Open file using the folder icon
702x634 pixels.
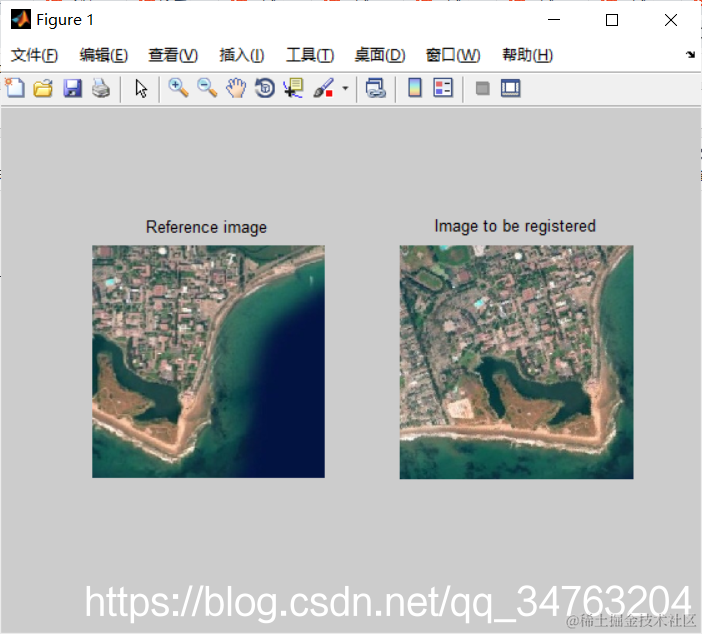pos(43,88)
